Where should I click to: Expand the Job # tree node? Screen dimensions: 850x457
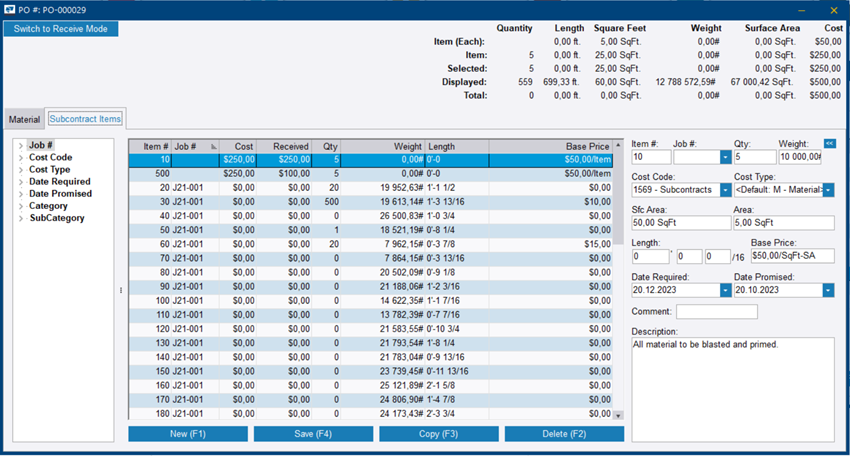20,146
